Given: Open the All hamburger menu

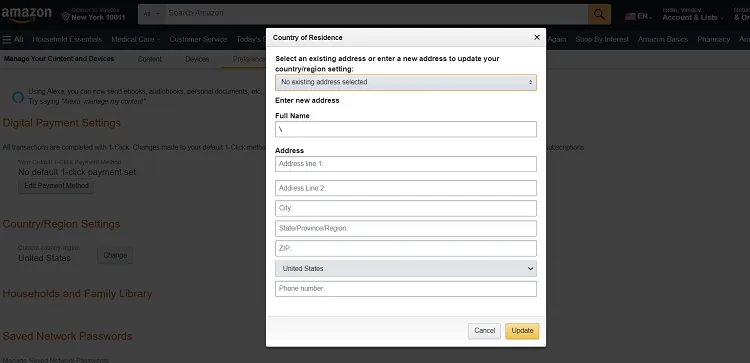Looking at the screenshot, I should pos(13,39).
